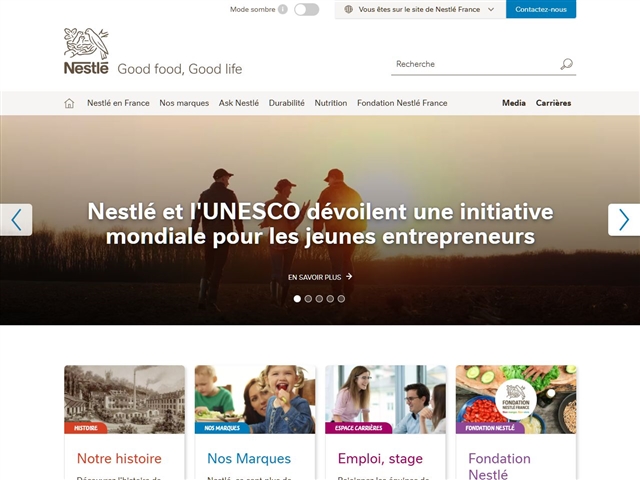Select the fifth carousel dot

pyautogui.click(x=341, y=299)
